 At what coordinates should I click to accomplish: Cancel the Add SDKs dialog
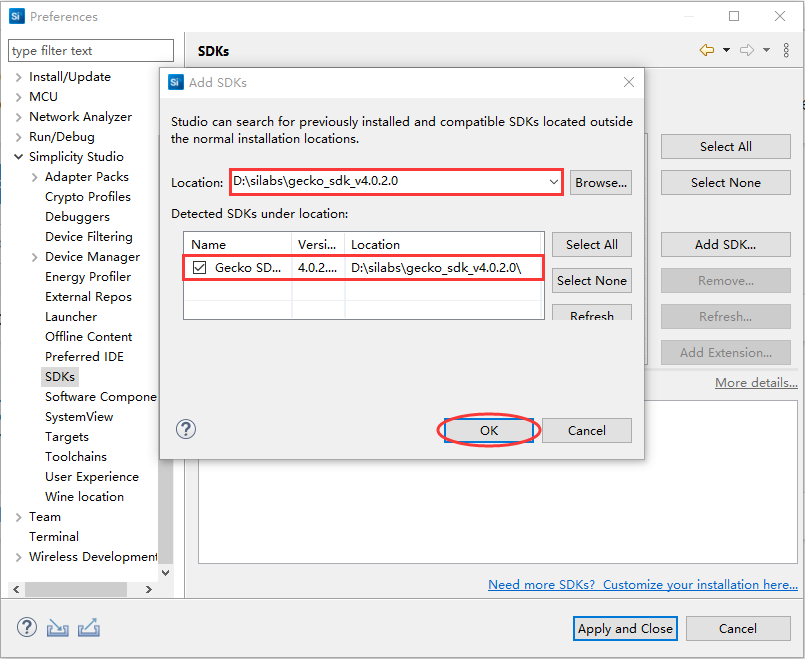tap(587, 430)
